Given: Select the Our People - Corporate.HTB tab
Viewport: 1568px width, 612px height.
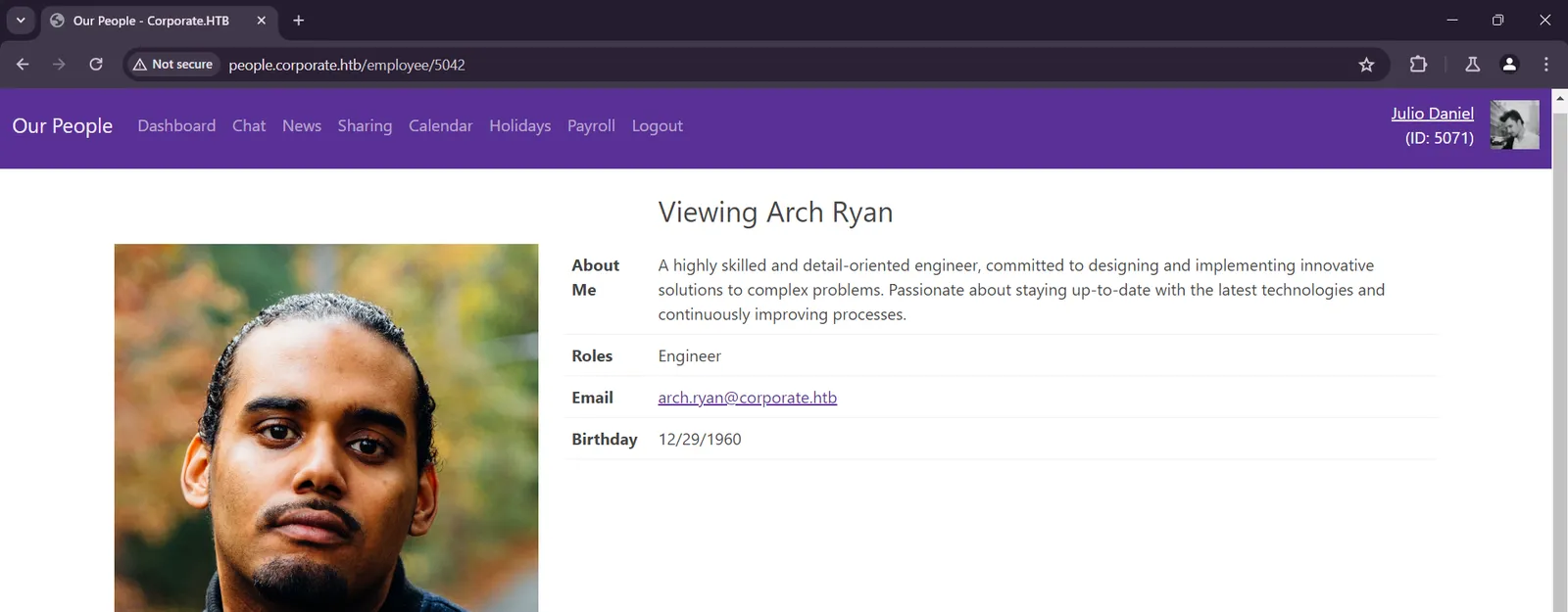Looking at the screenshot, I should [x=159, y=21].
